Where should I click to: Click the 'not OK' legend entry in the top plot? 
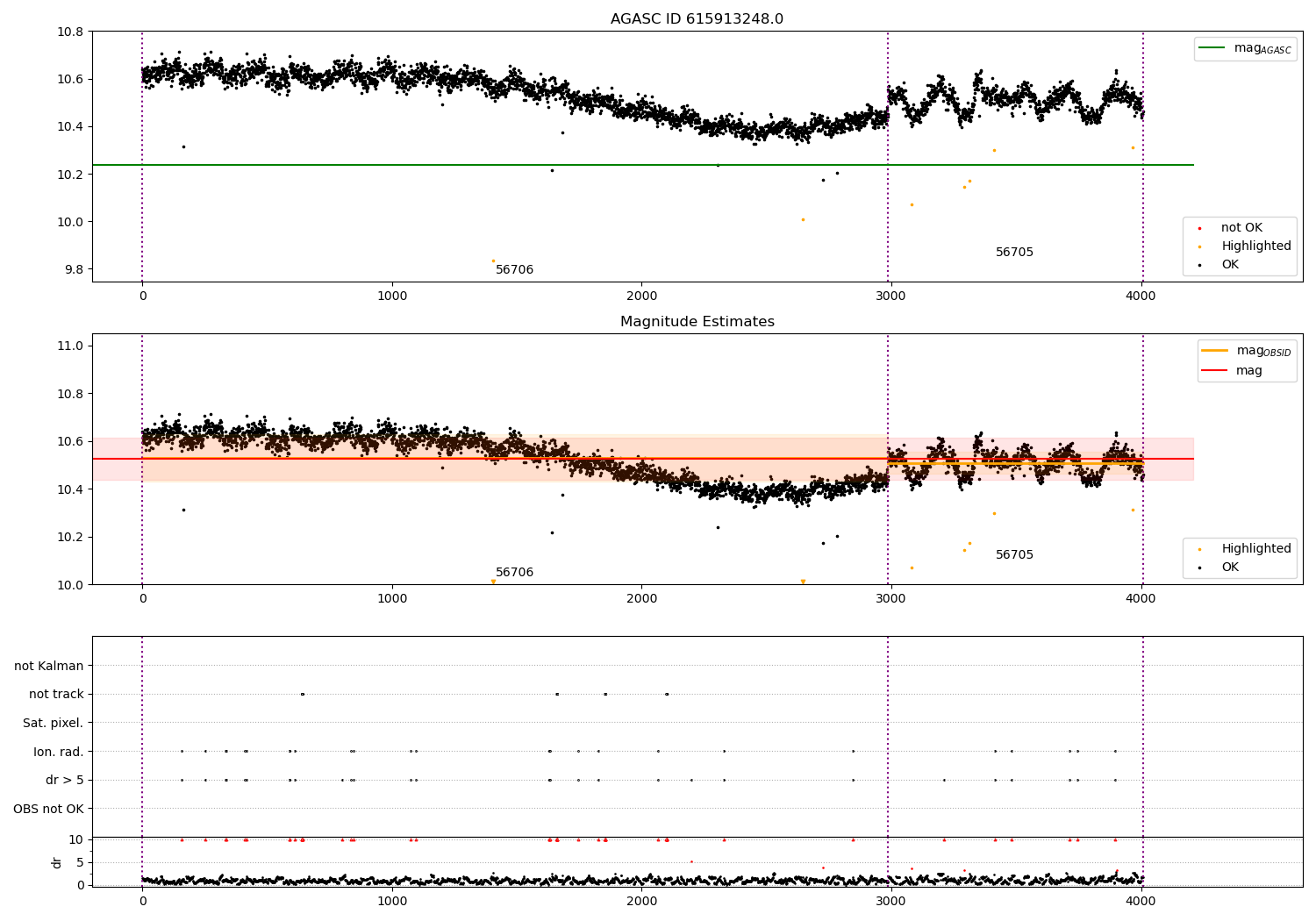point(1239,228)
